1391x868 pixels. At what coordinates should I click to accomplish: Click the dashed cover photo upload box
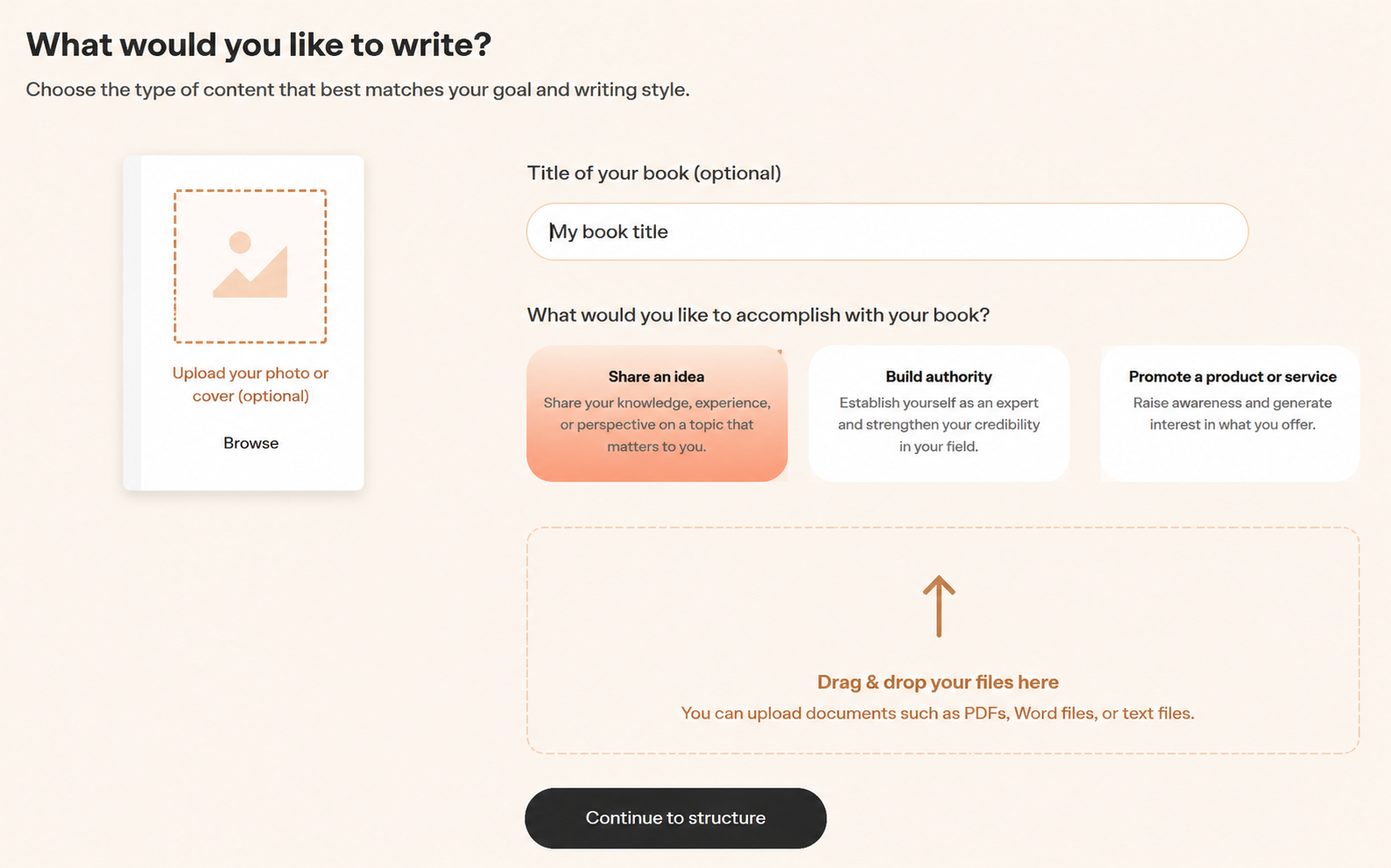click(x=251, y=266)
